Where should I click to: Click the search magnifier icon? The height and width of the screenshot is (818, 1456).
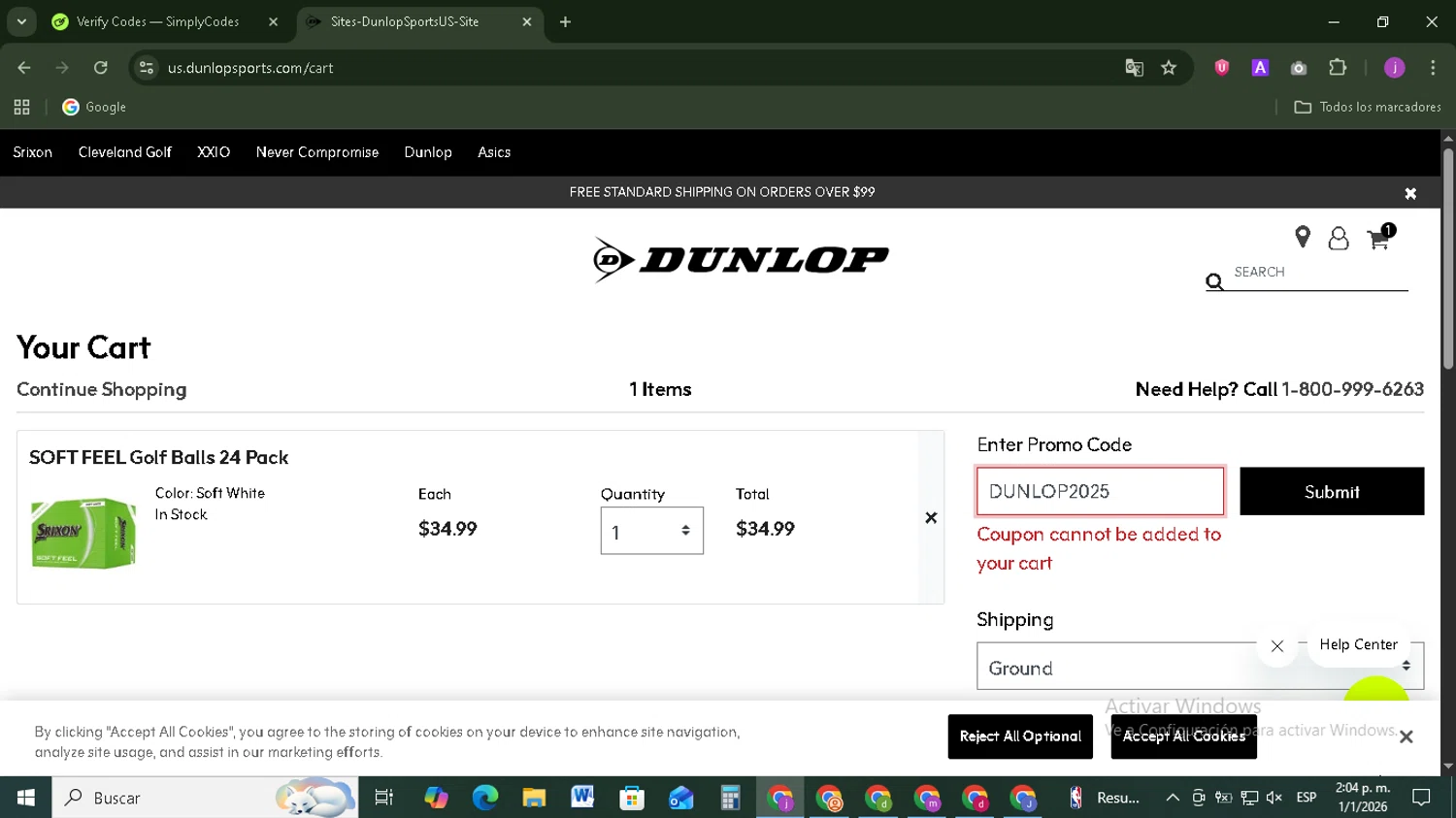(1214, 281)
